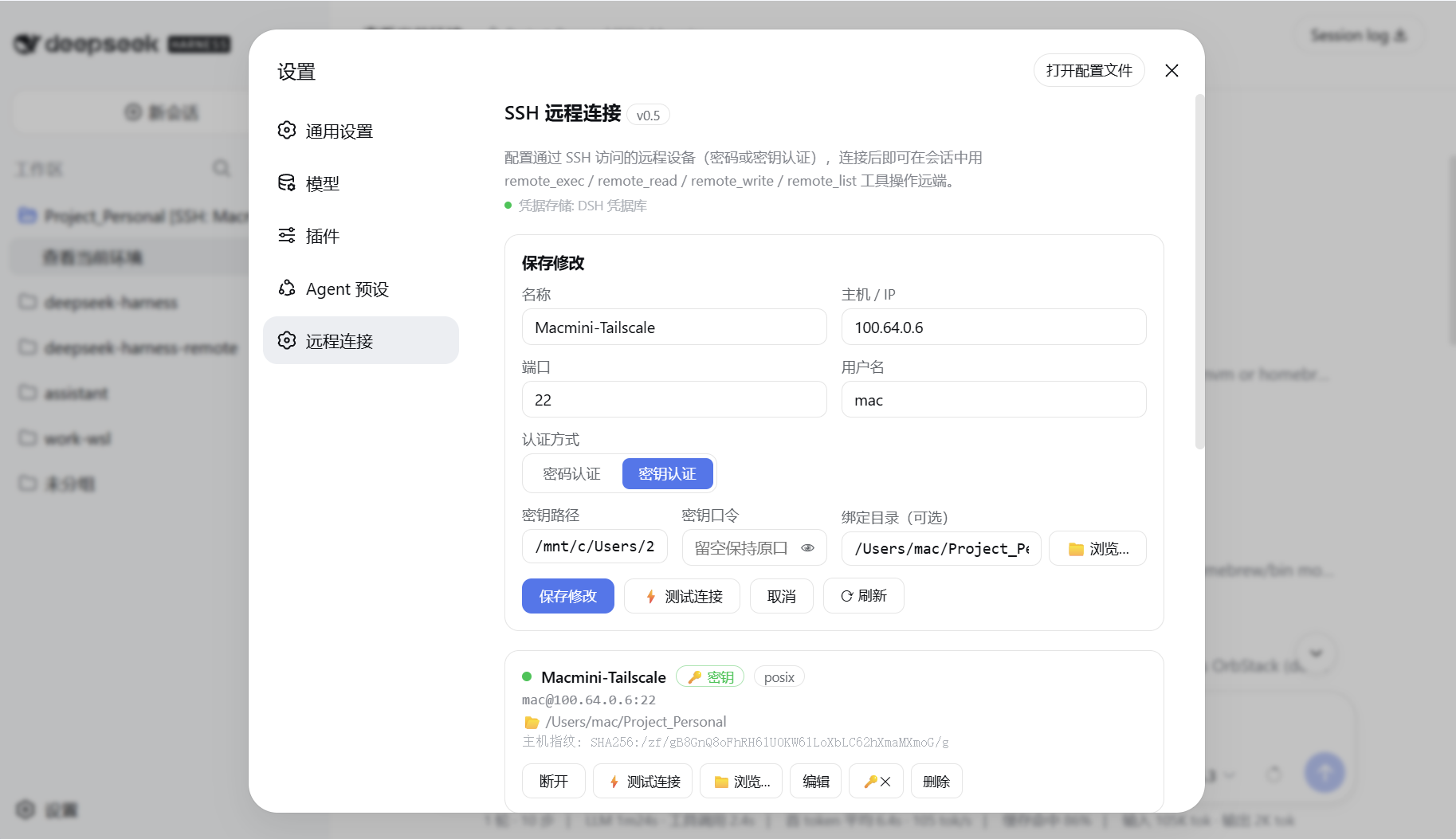The height and width of the screenshot is (839, 1456).
Task: Open deepseek-harness folder in background sidebar
Action: pyautogui.click(x=112, y=303)
